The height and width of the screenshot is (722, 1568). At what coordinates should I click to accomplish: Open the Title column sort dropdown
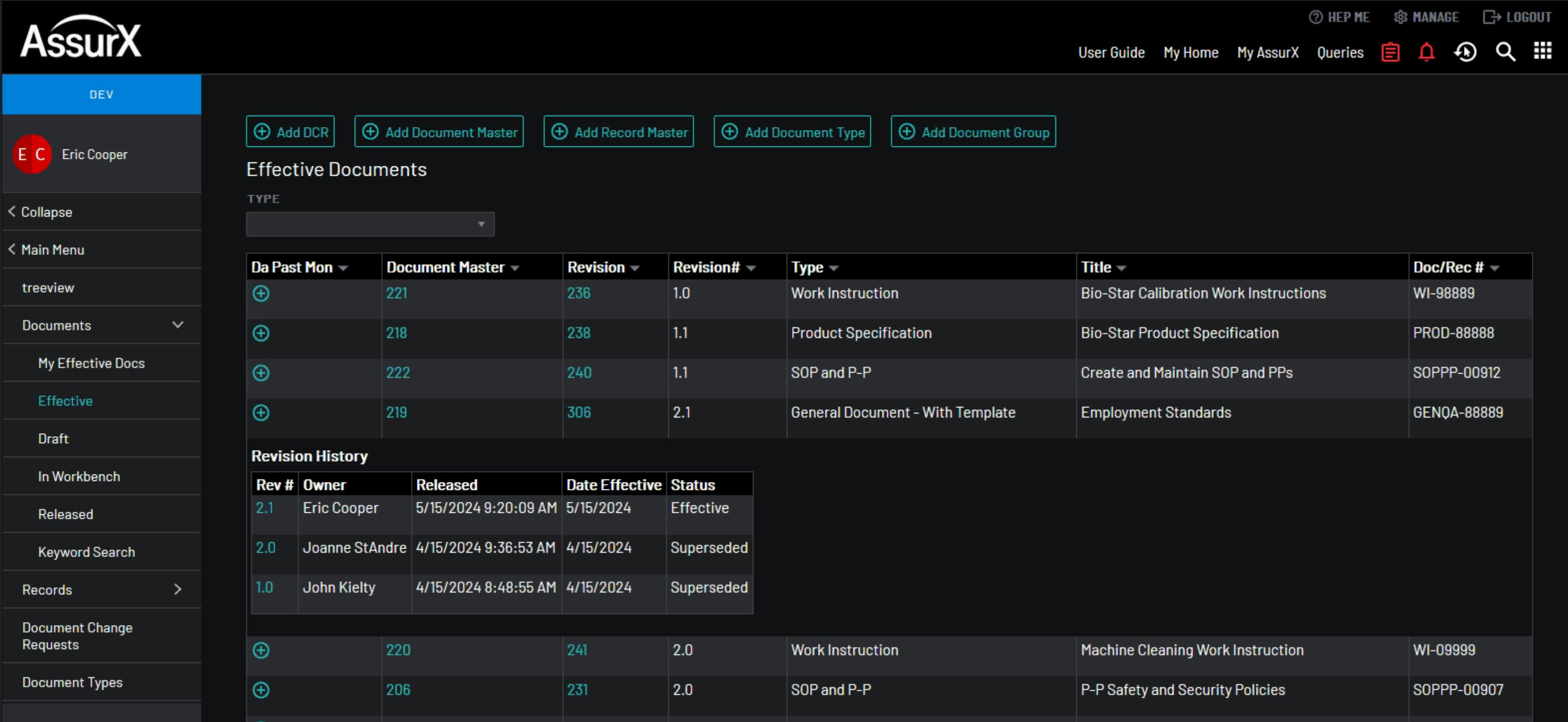(x=1121, y=268)
